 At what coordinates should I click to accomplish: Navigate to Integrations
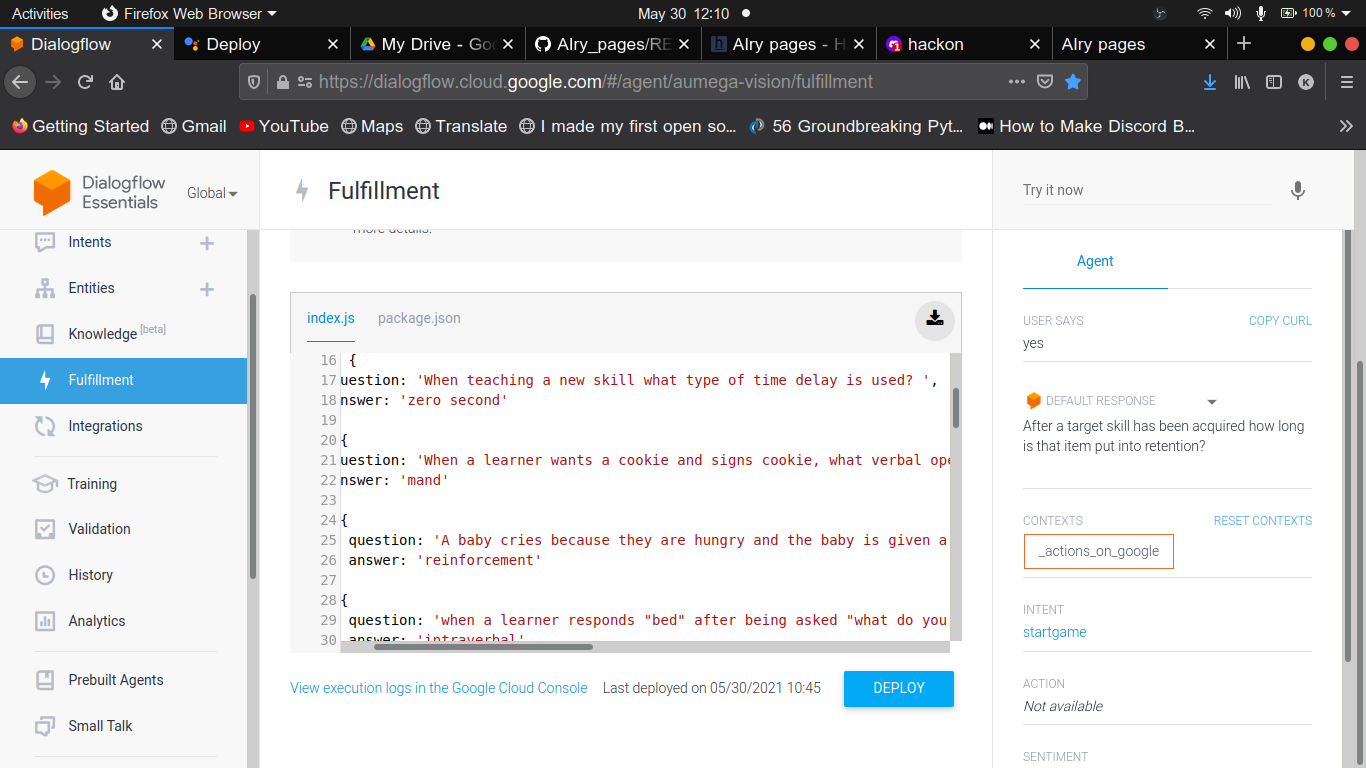point(105,426)
